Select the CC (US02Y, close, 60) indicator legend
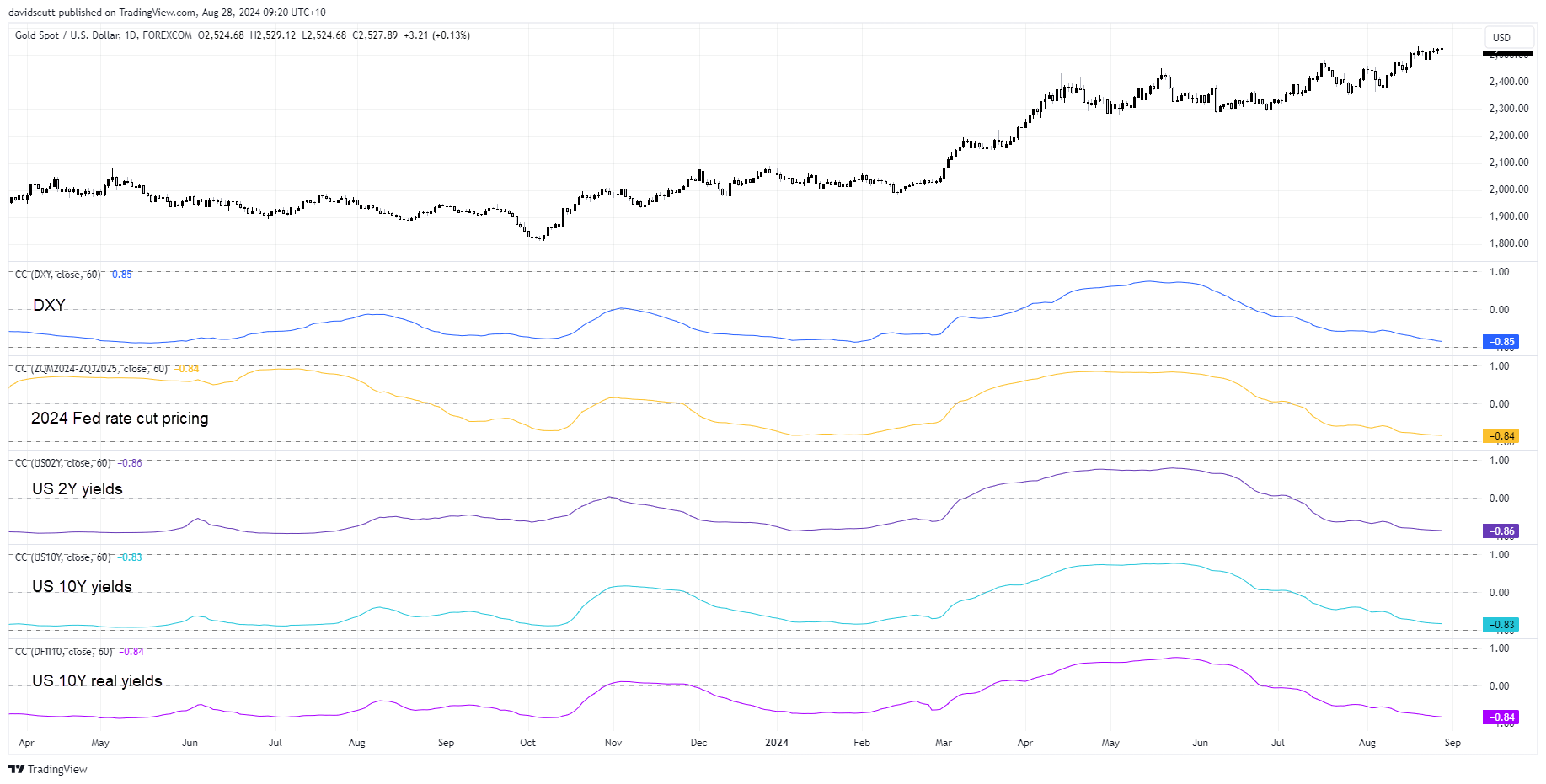1546x784 pixels. (63, 463)
